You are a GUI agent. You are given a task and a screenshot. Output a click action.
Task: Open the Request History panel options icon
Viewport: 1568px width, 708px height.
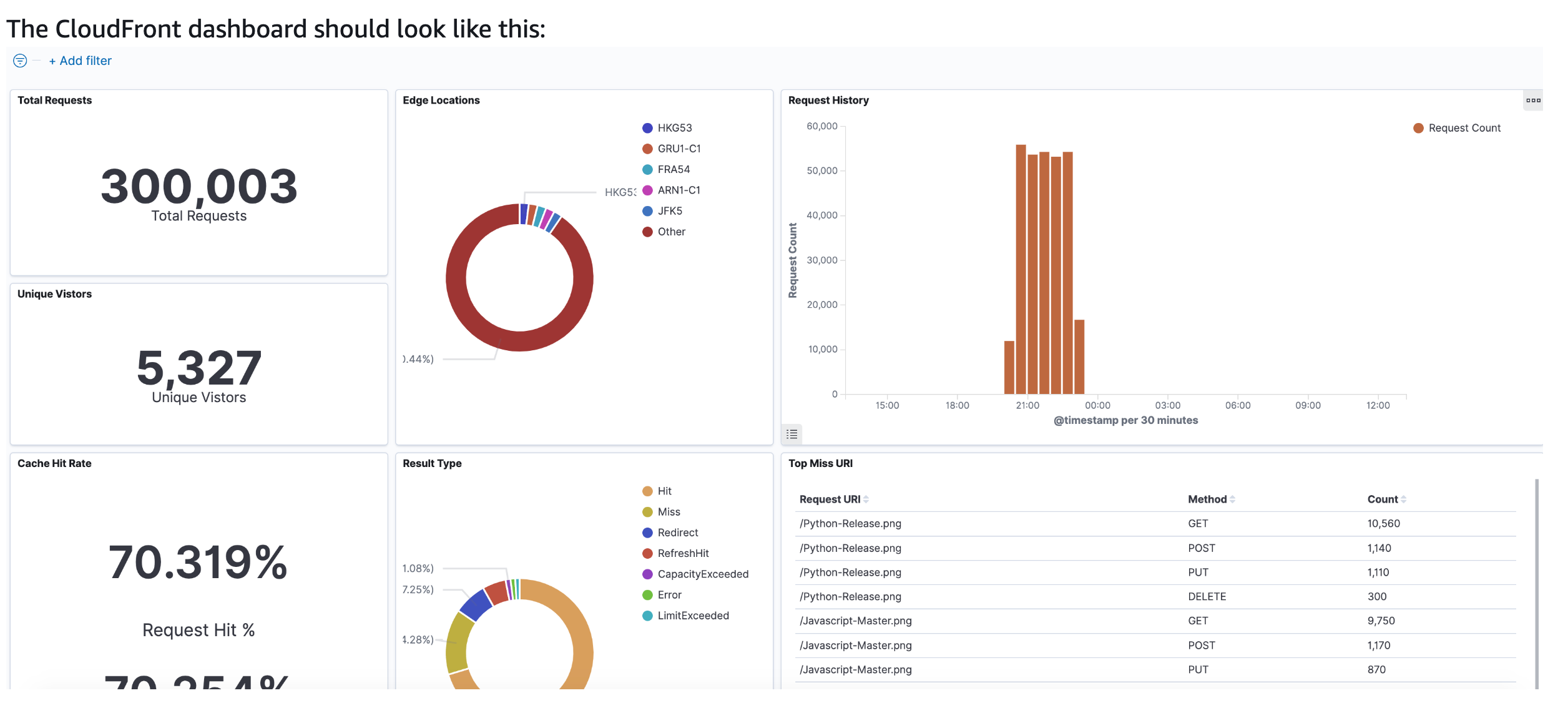pos(1533,99)
